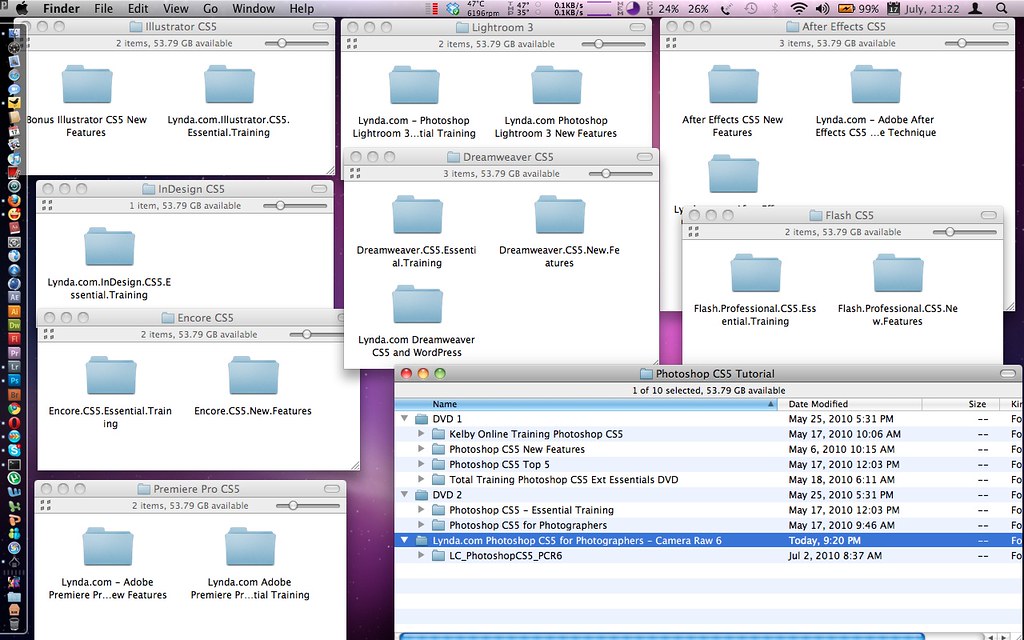Select the Photoshop CS5 Top 5 row
Viewport: 1024px width, 640px height.
pos(709,464)
